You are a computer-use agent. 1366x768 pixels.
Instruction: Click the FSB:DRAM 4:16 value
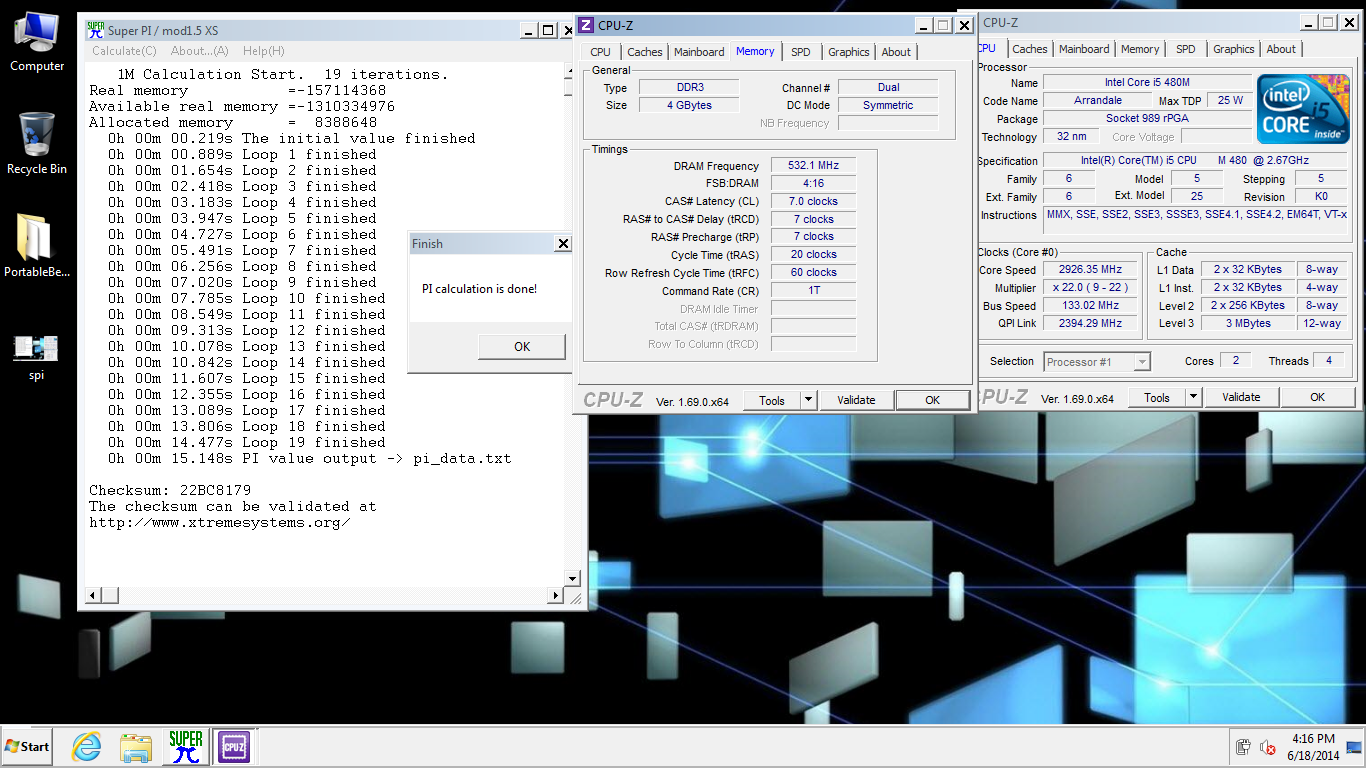pyautogui.click(x=813, y=184)
